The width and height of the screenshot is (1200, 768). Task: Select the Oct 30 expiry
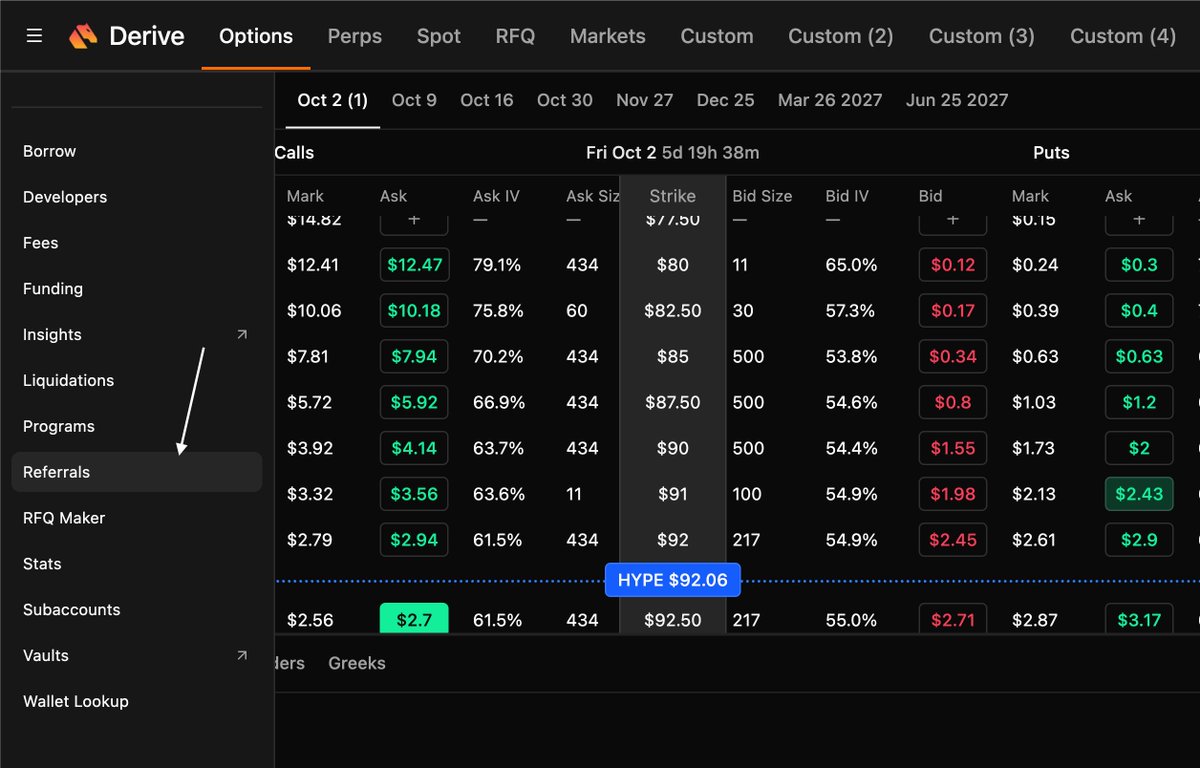565,100
